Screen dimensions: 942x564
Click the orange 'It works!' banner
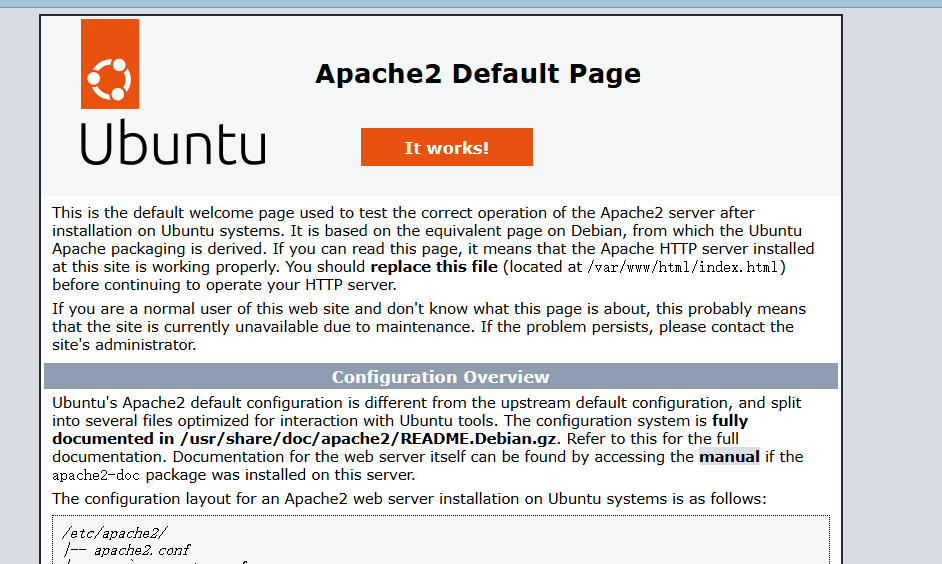tap(446, 147)
